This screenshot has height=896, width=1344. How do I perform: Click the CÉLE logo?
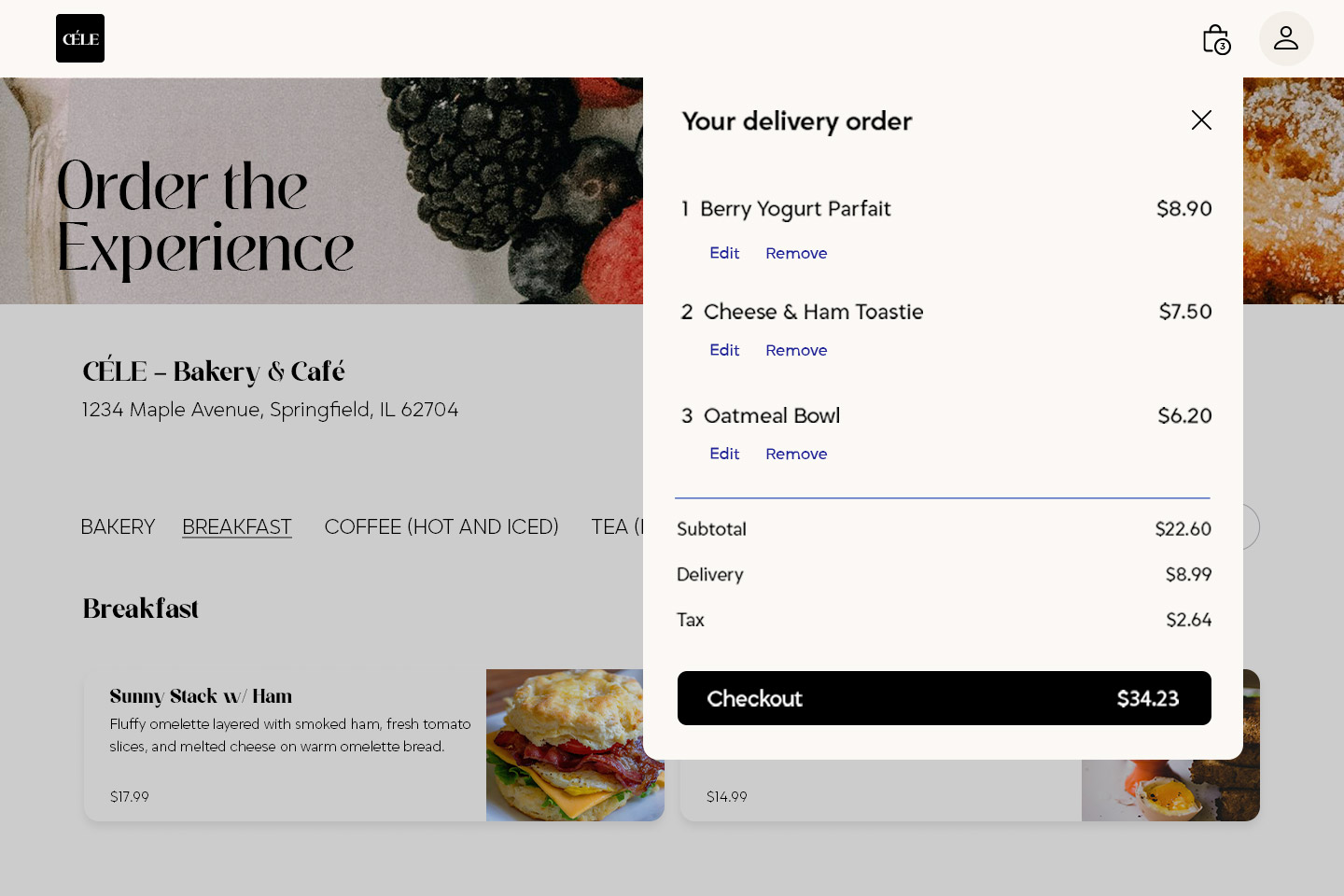79,38
